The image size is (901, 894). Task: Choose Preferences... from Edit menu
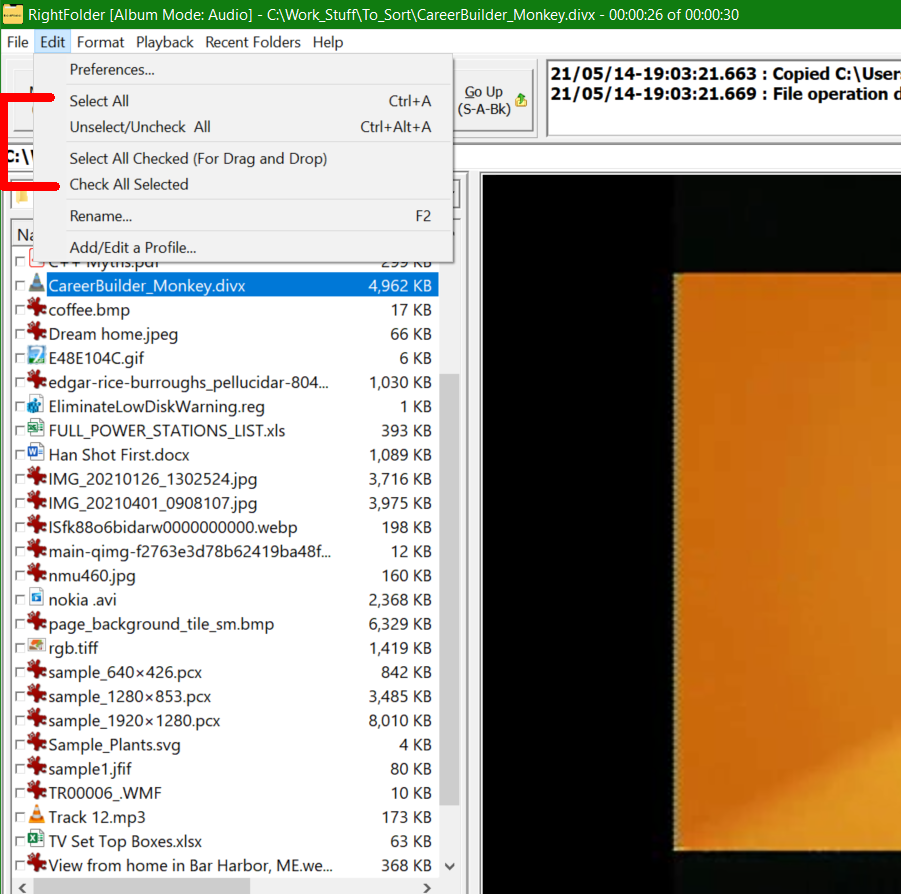[243, 70]
